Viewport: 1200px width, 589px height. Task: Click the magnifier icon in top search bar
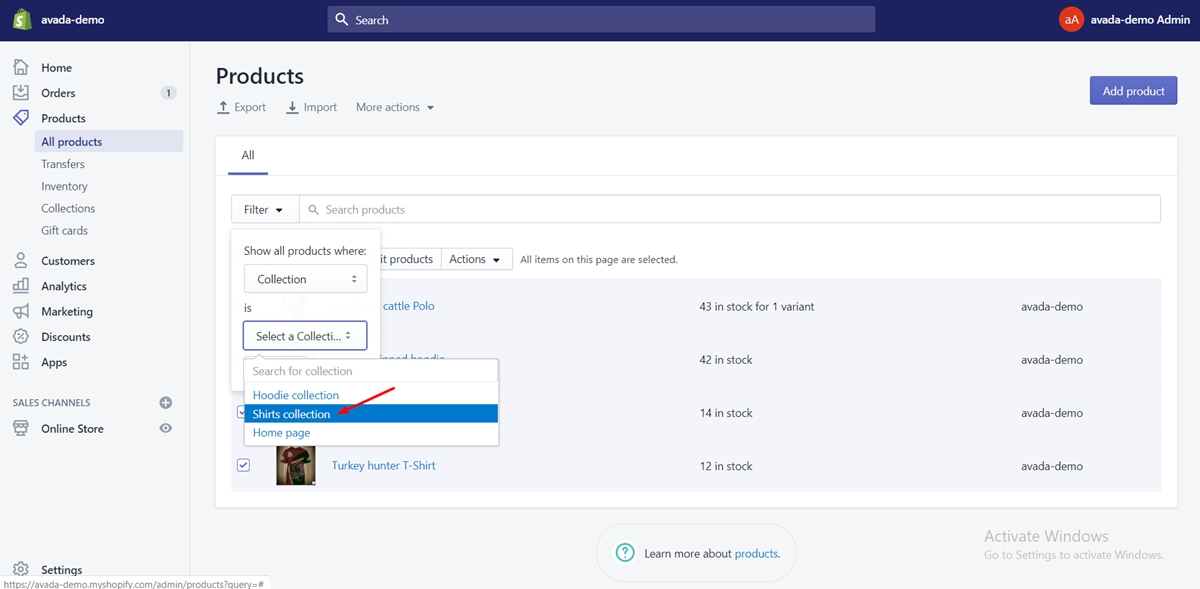(x=342, y=19)
